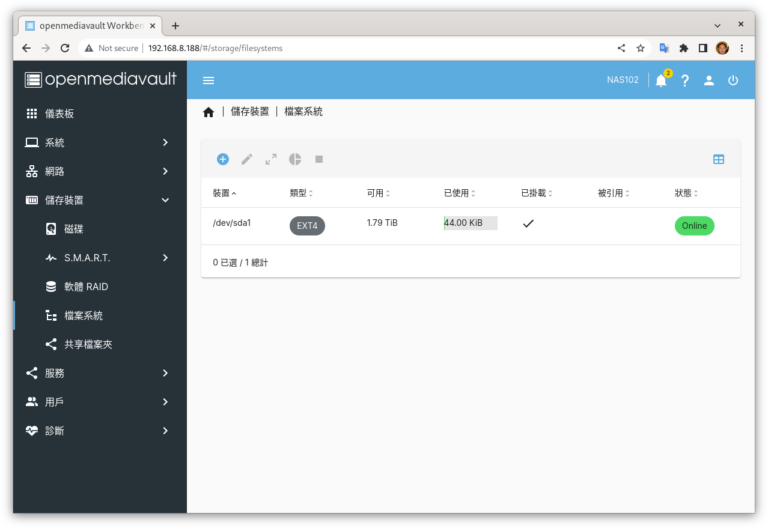
Task: Click the browser forward arrow
Action: (46, 48)
